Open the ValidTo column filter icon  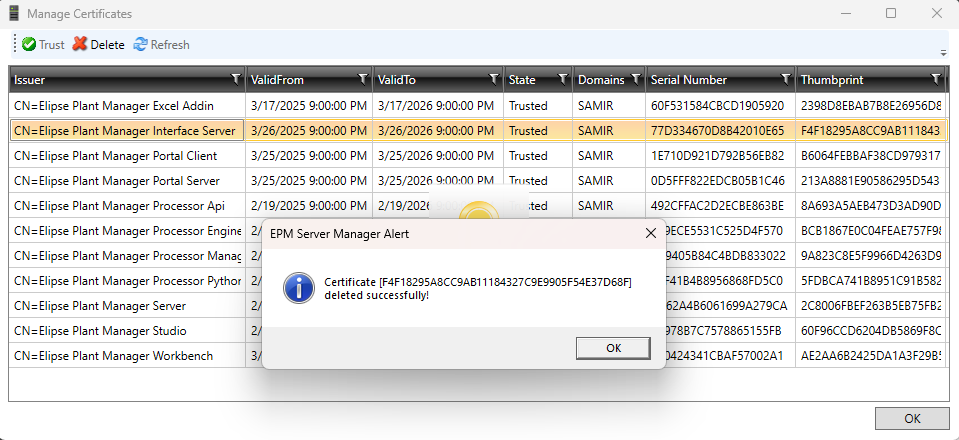click(x=494, y=79)
